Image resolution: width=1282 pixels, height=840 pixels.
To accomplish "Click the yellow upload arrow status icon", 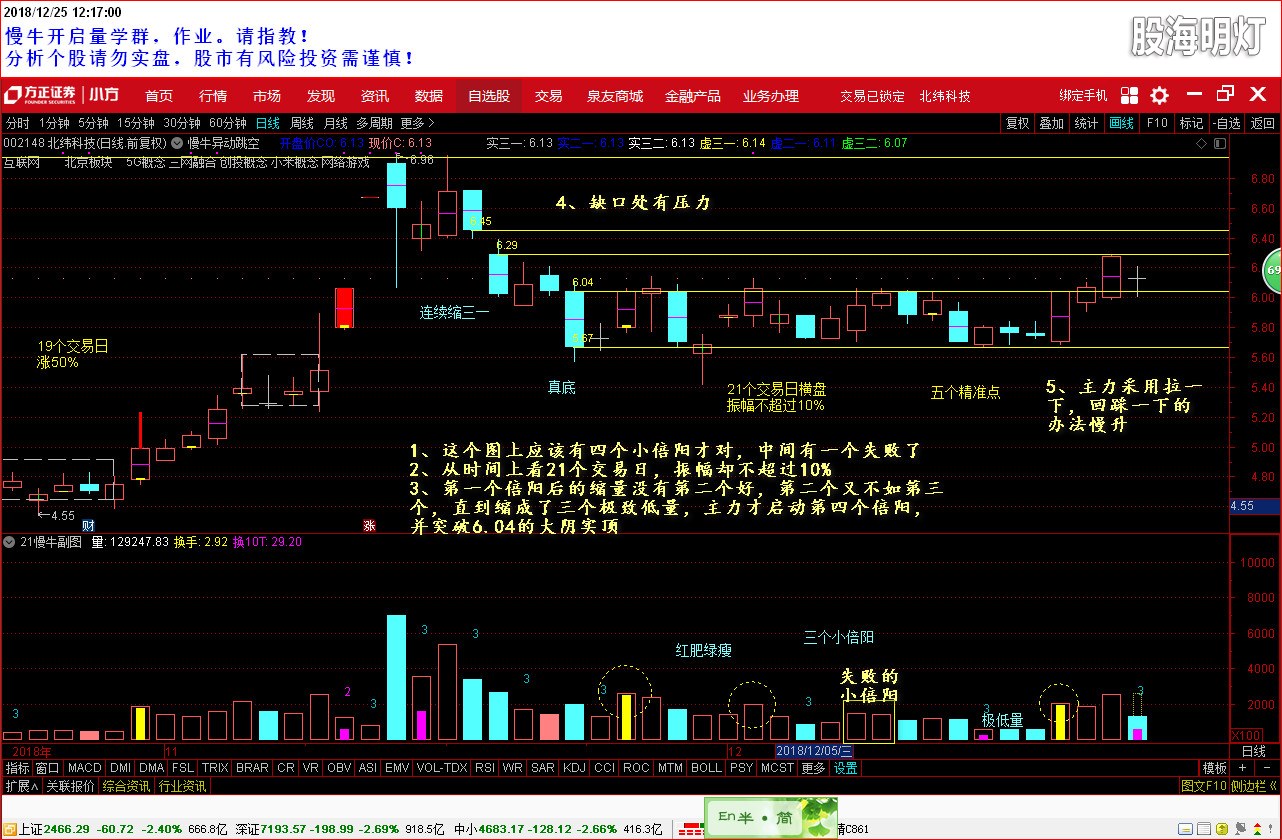I will click(x=1221, y=829).
